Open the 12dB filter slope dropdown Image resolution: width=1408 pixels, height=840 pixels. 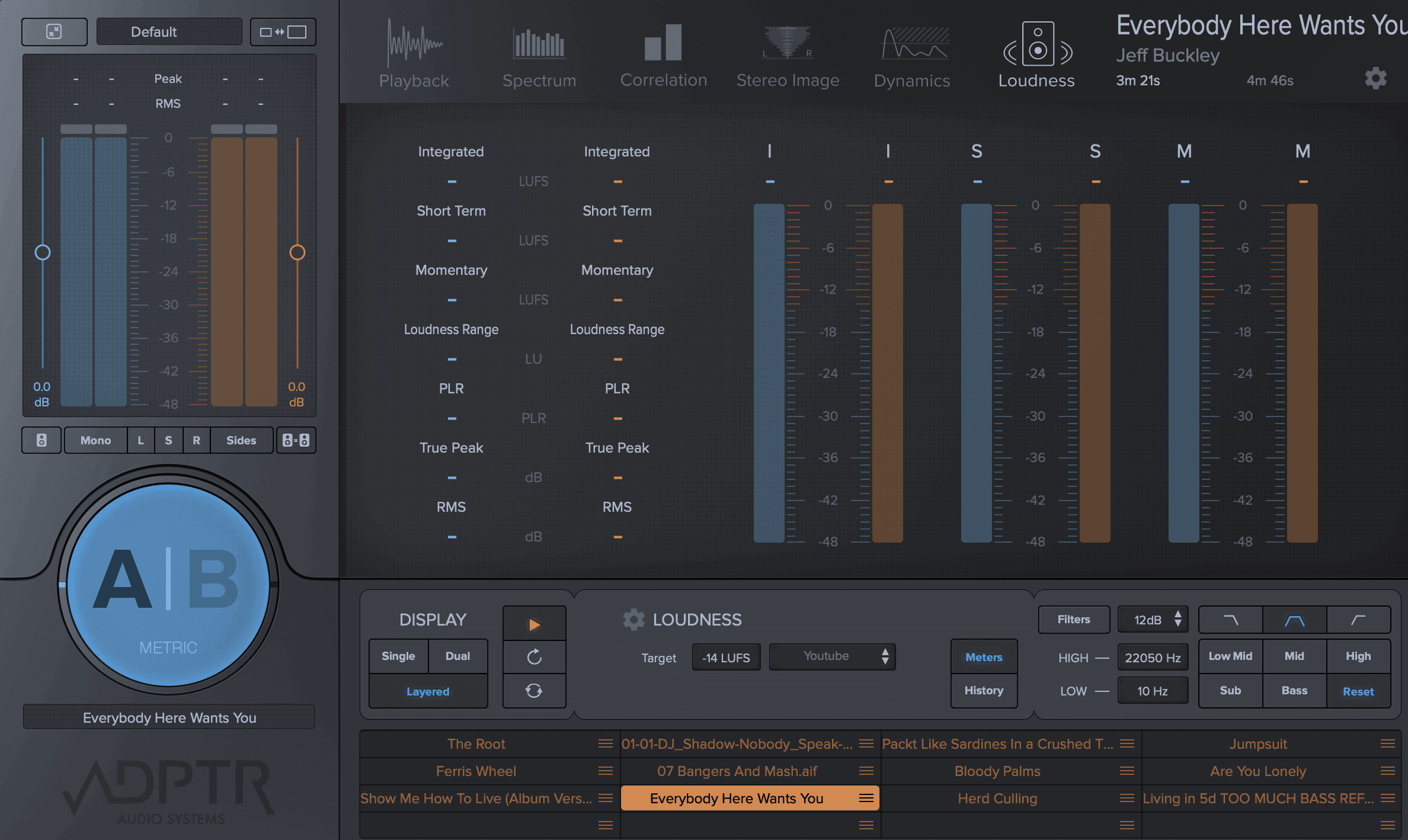[x=1153, y=620]
